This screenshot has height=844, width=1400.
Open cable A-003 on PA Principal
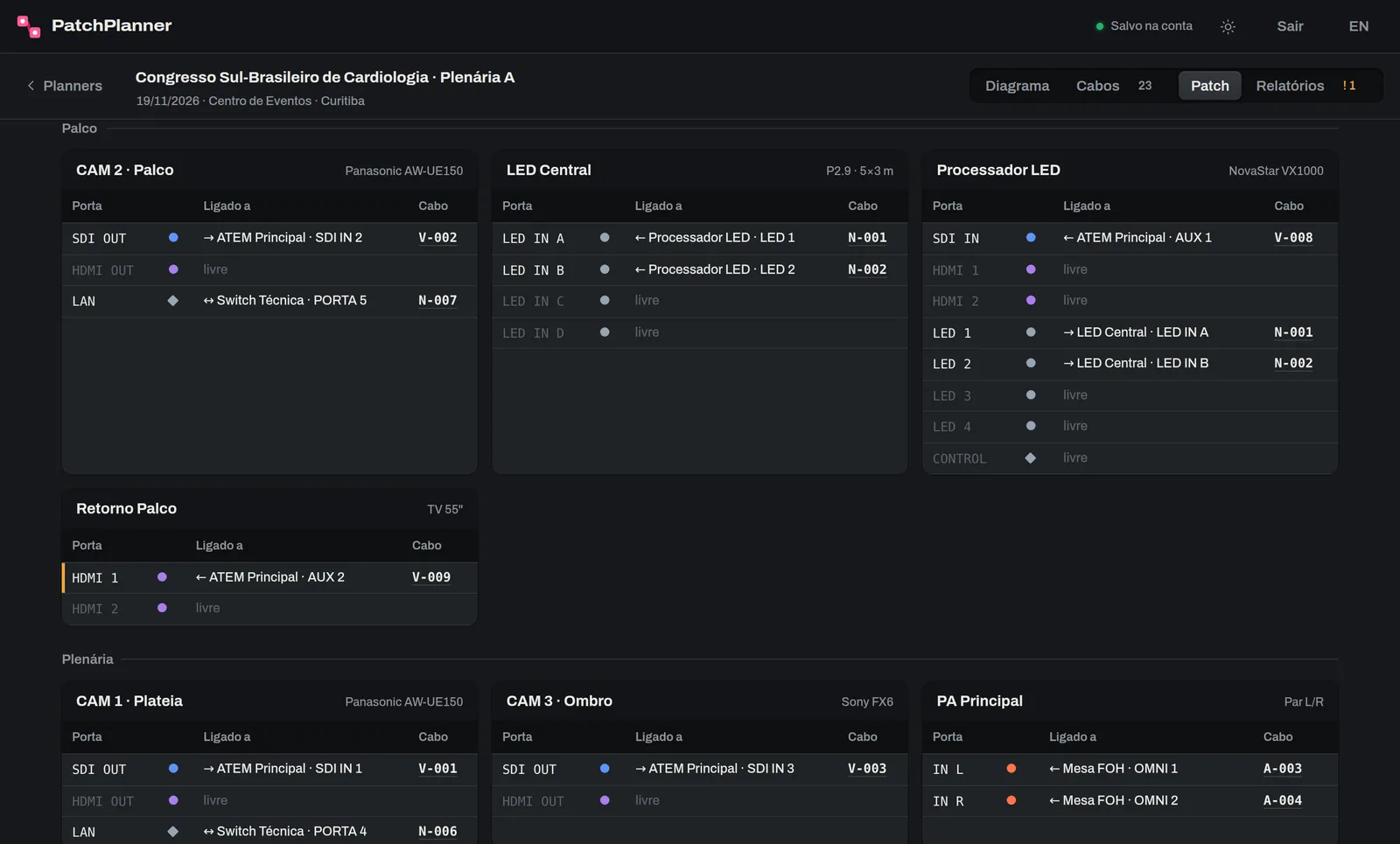pos(1283,769)
